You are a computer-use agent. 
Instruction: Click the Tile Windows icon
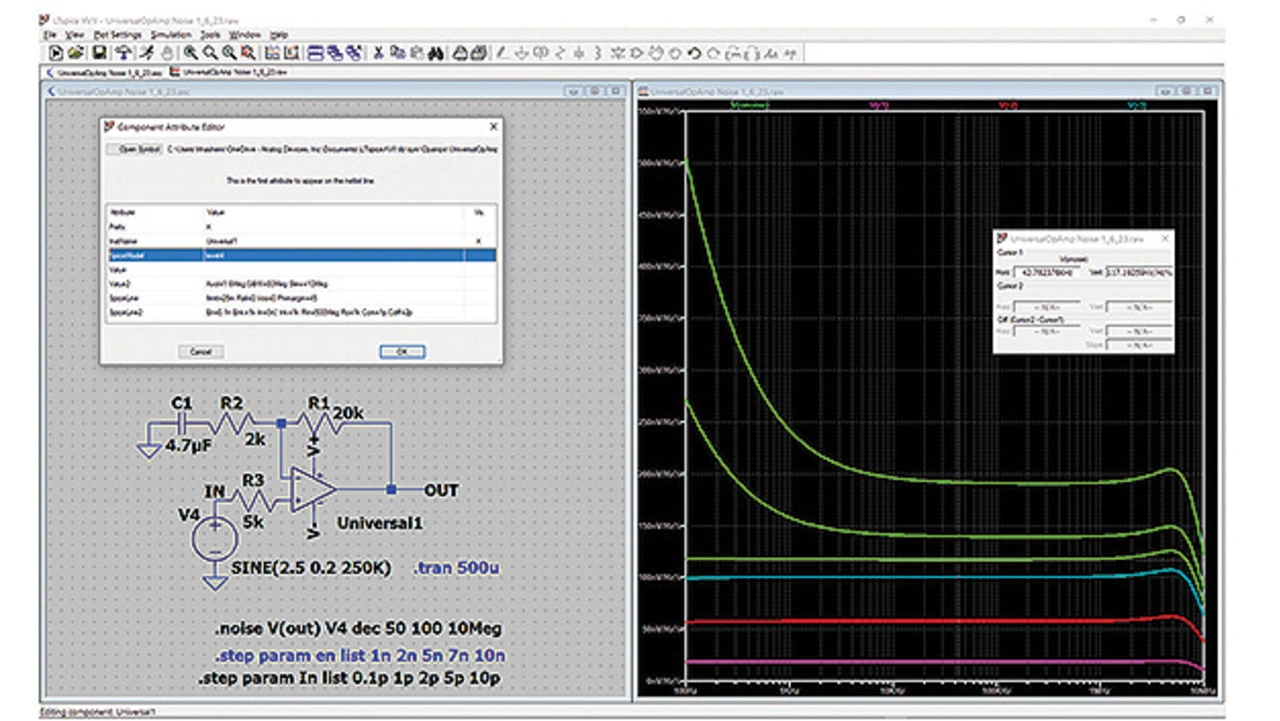pos(314,53)
